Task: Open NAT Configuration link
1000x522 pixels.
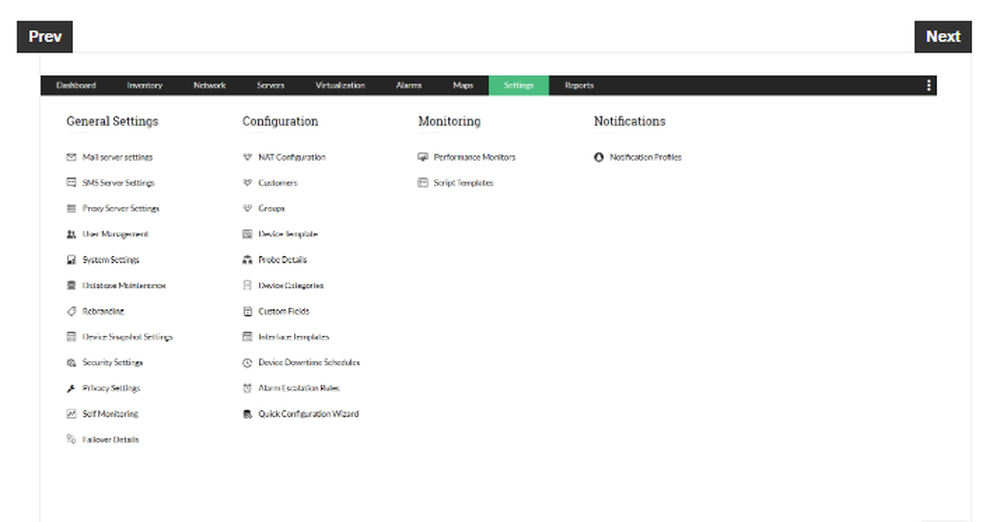Action: [x=292, y=157]
